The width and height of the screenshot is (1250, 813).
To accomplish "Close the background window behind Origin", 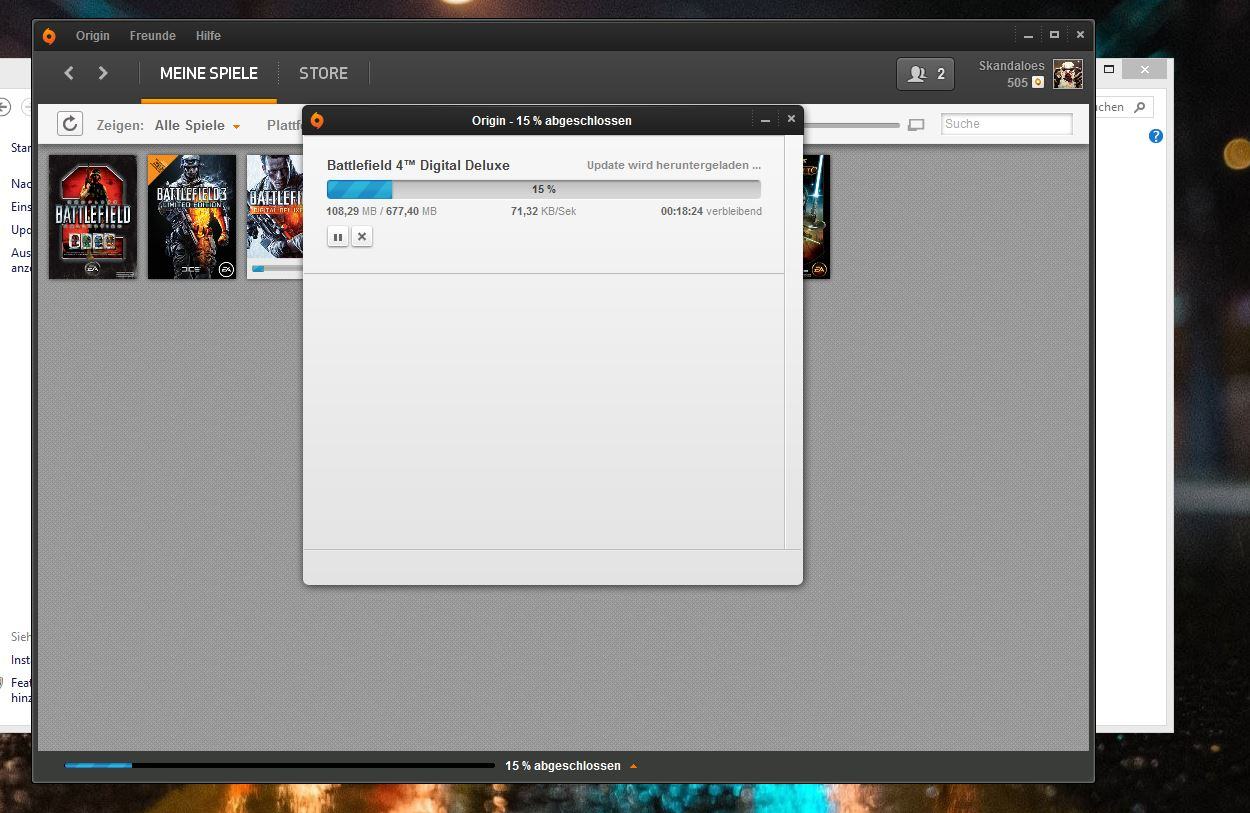I will point(1144,69).
